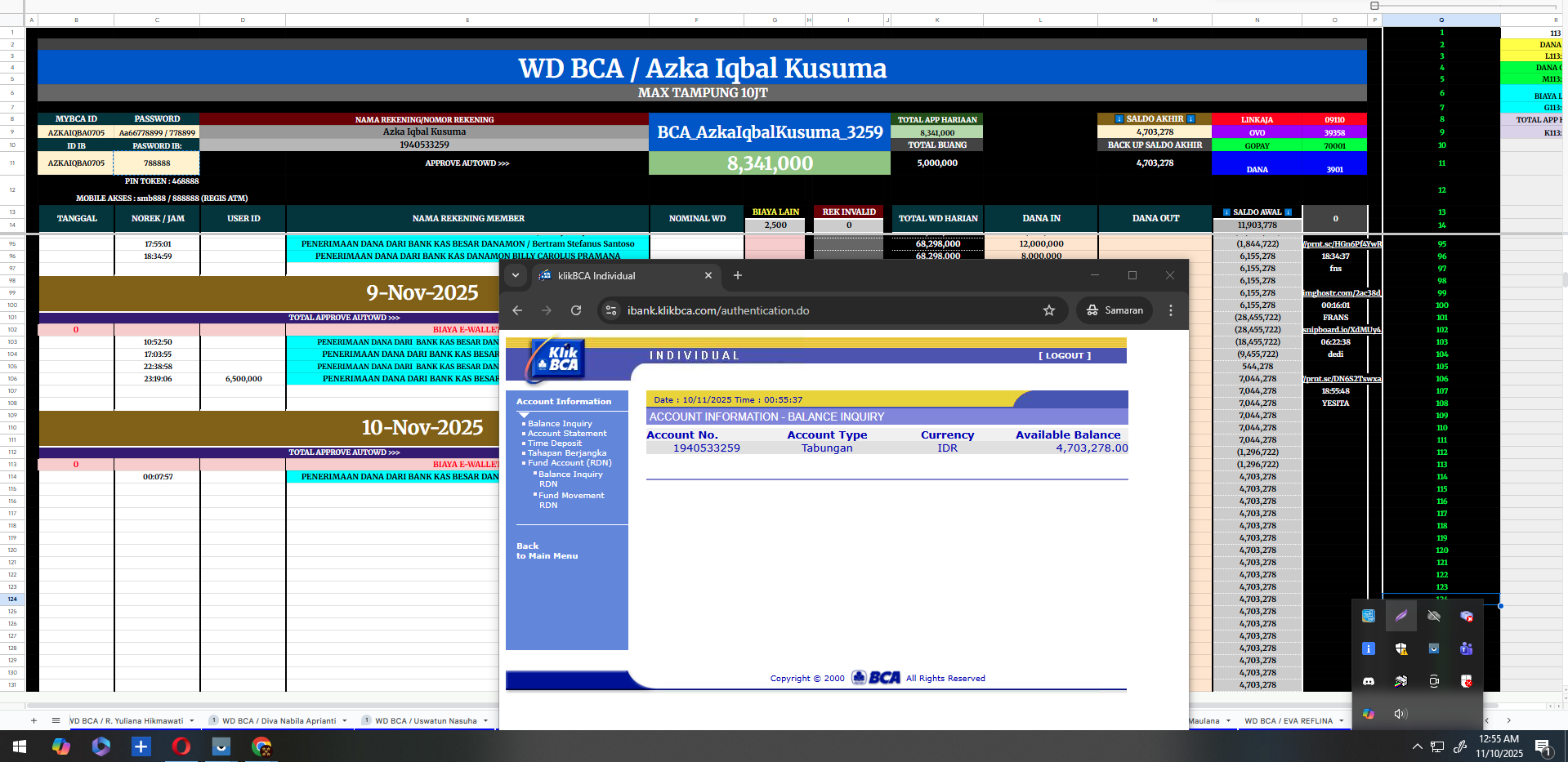
Task: Click the left arrow icon beside SALDO AKHIR
Action: coord(1119,119)
